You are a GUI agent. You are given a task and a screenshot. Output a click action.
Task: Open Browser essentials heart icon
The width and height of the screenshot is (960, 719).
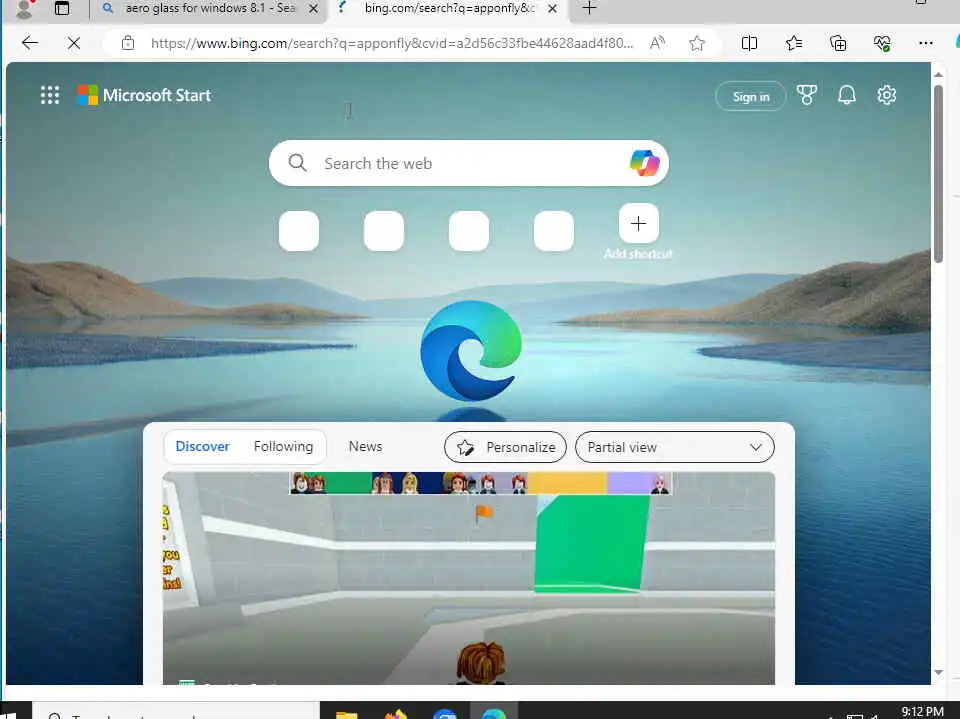coord(882,43)
